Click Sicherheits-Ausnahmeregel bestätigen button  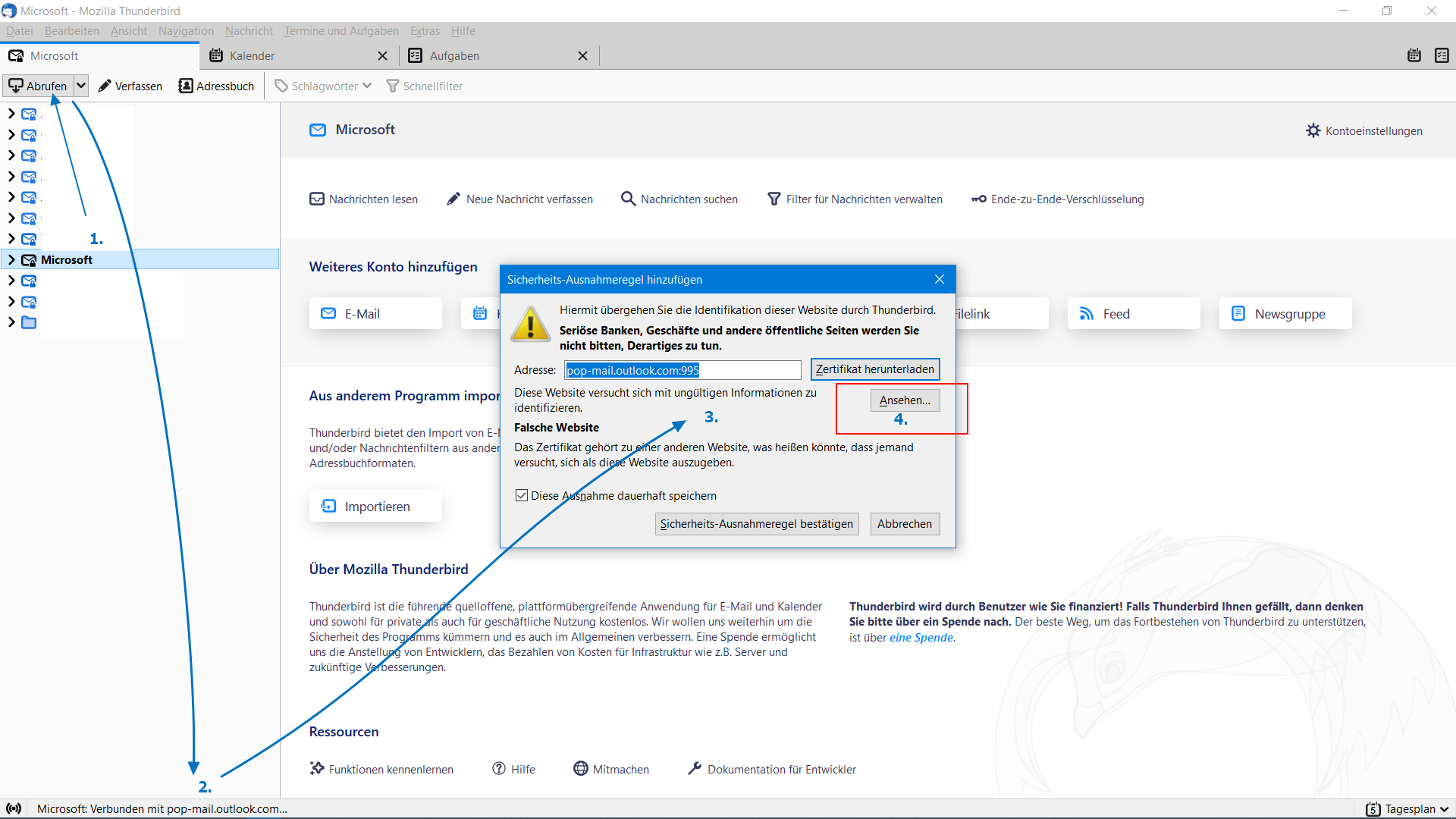click(x=756, y=523)
